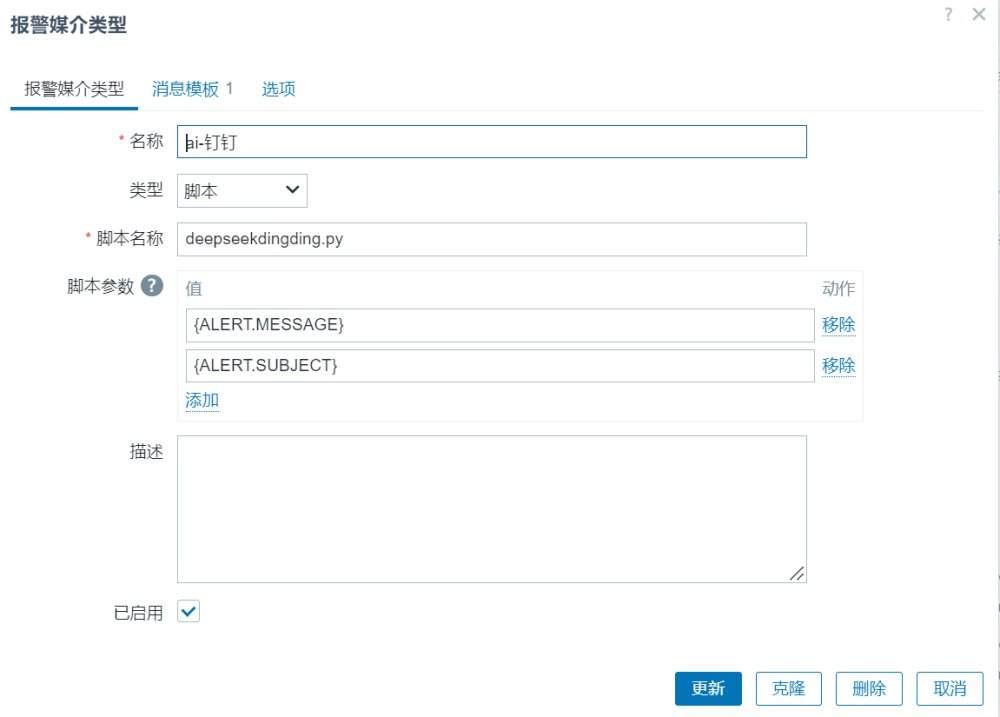Remove the {ALERT.SUBJECT} parameter
1000x717 pixels.
pyautogui.click(x=839, y=366)
